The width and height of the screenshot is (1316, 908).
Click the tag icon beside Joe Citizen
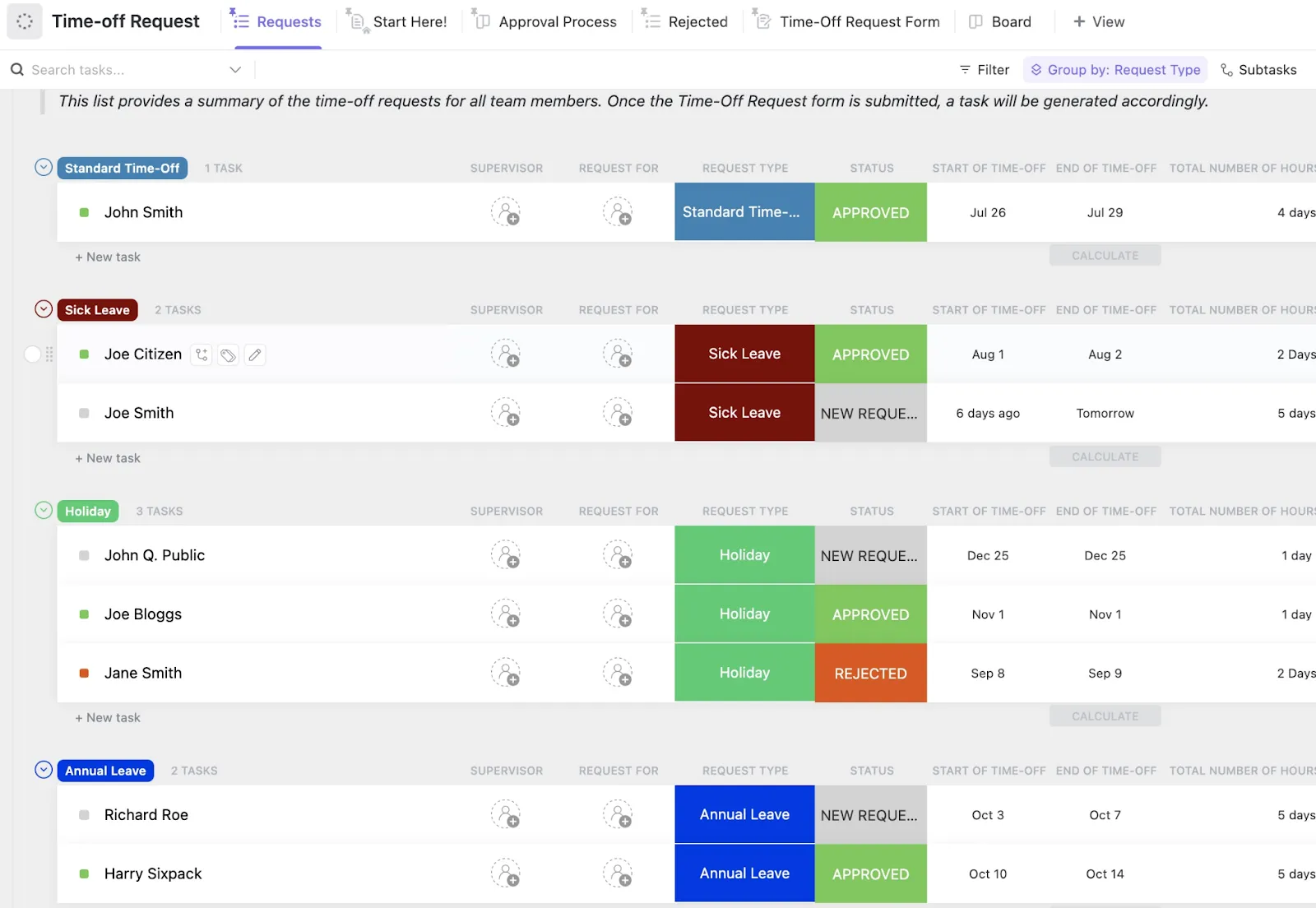tap(229, 354)
